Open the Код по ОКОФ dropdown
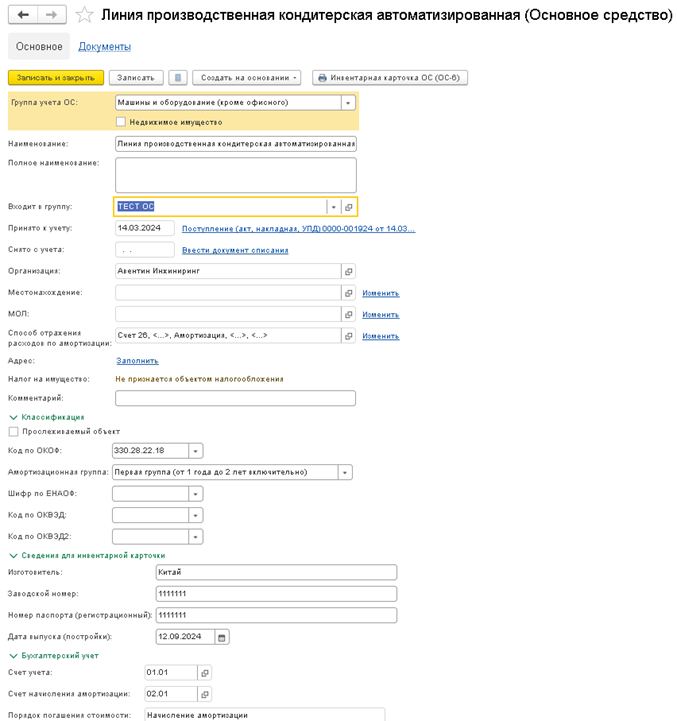The image size is (677, 721). [x=195, y=451]
